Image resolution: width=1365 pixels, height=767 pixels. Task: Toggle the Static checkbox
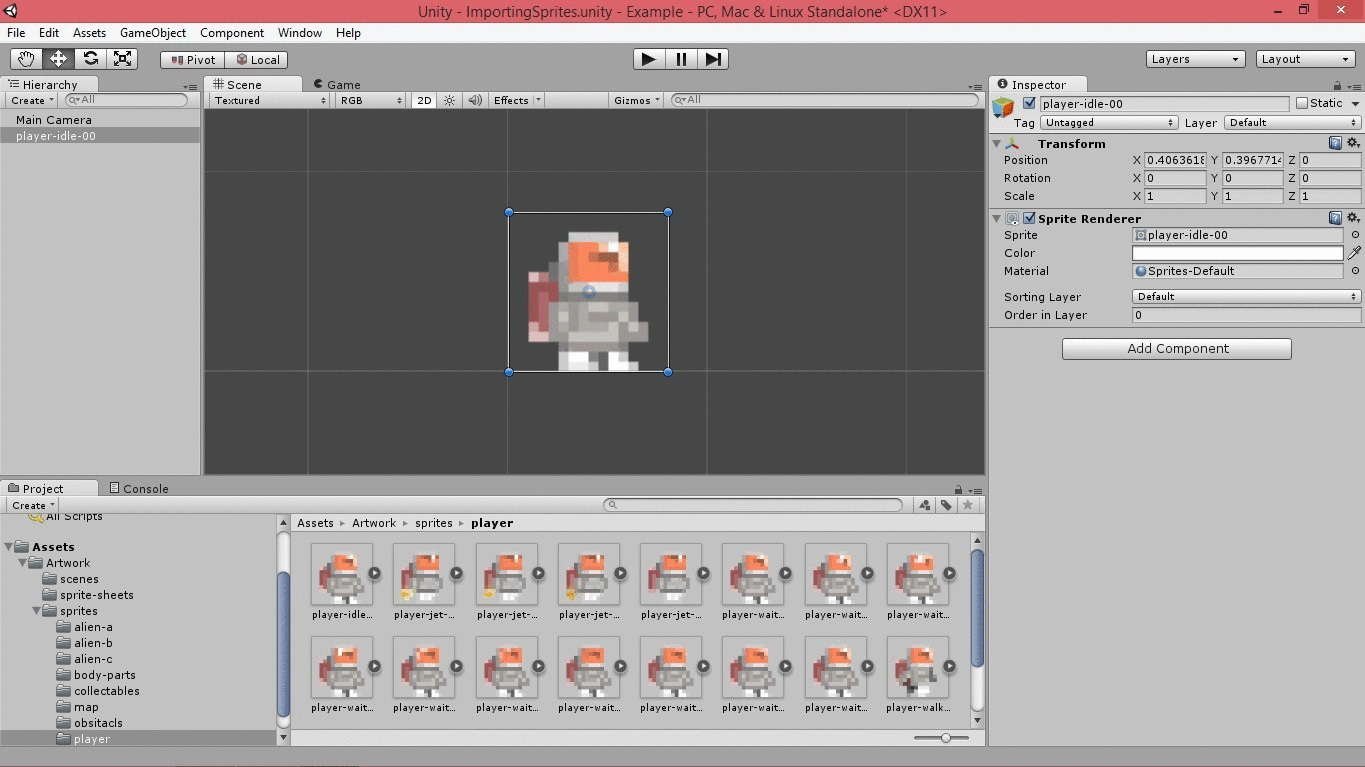(x=1302, y=103)
